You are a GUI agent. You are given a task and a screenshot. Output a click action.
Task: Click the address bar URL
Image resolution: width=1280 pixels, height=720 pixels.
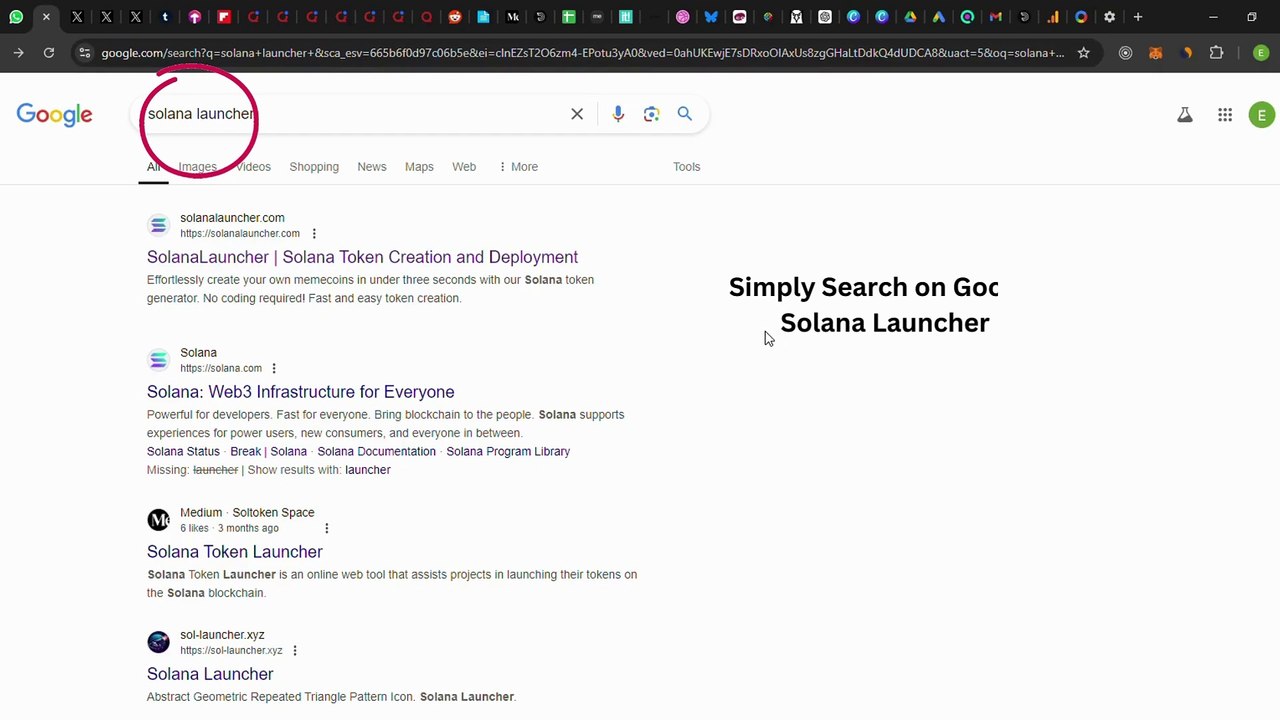coord(582,53)
